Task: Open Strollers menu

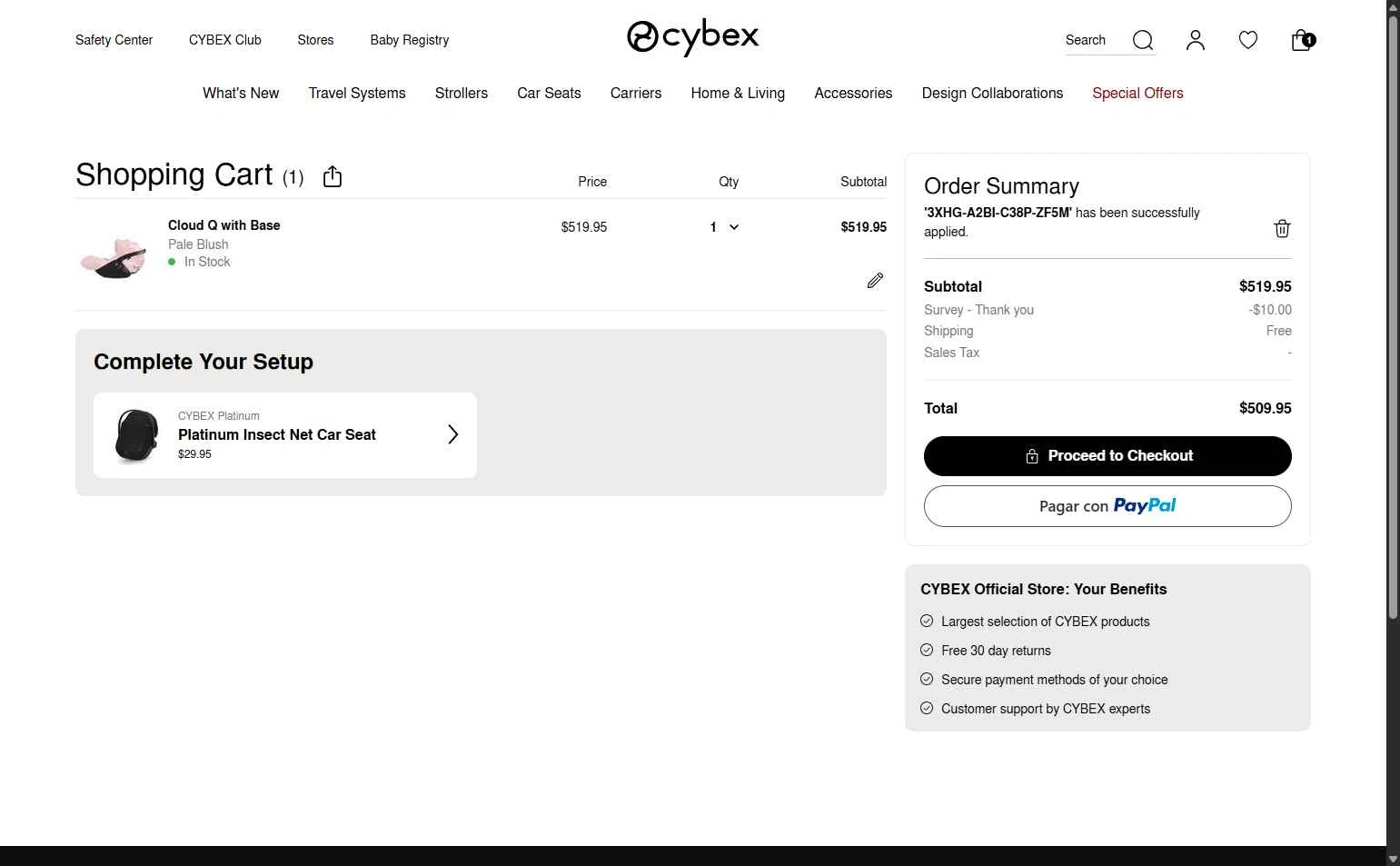Action: 462,93
